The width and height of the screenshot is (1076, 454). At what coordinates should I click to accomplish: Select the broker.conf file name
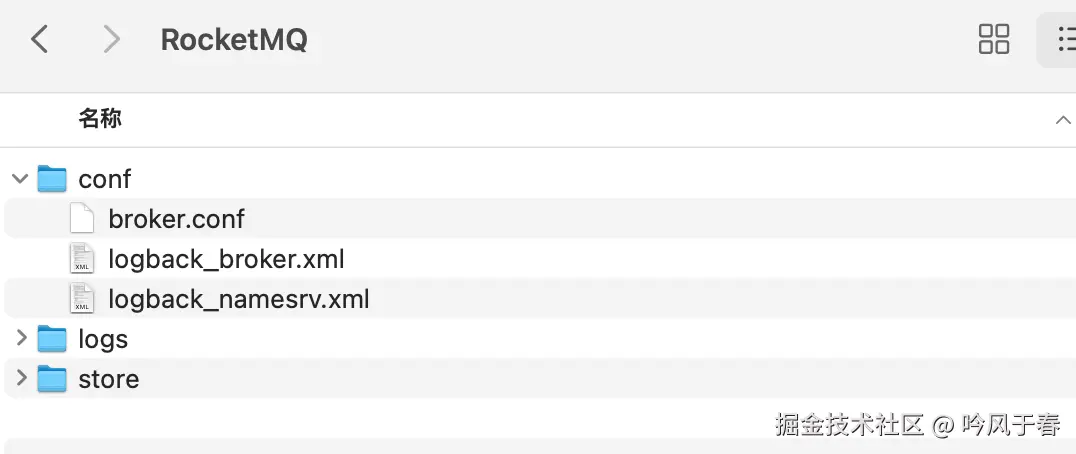[x=176, y=219]
